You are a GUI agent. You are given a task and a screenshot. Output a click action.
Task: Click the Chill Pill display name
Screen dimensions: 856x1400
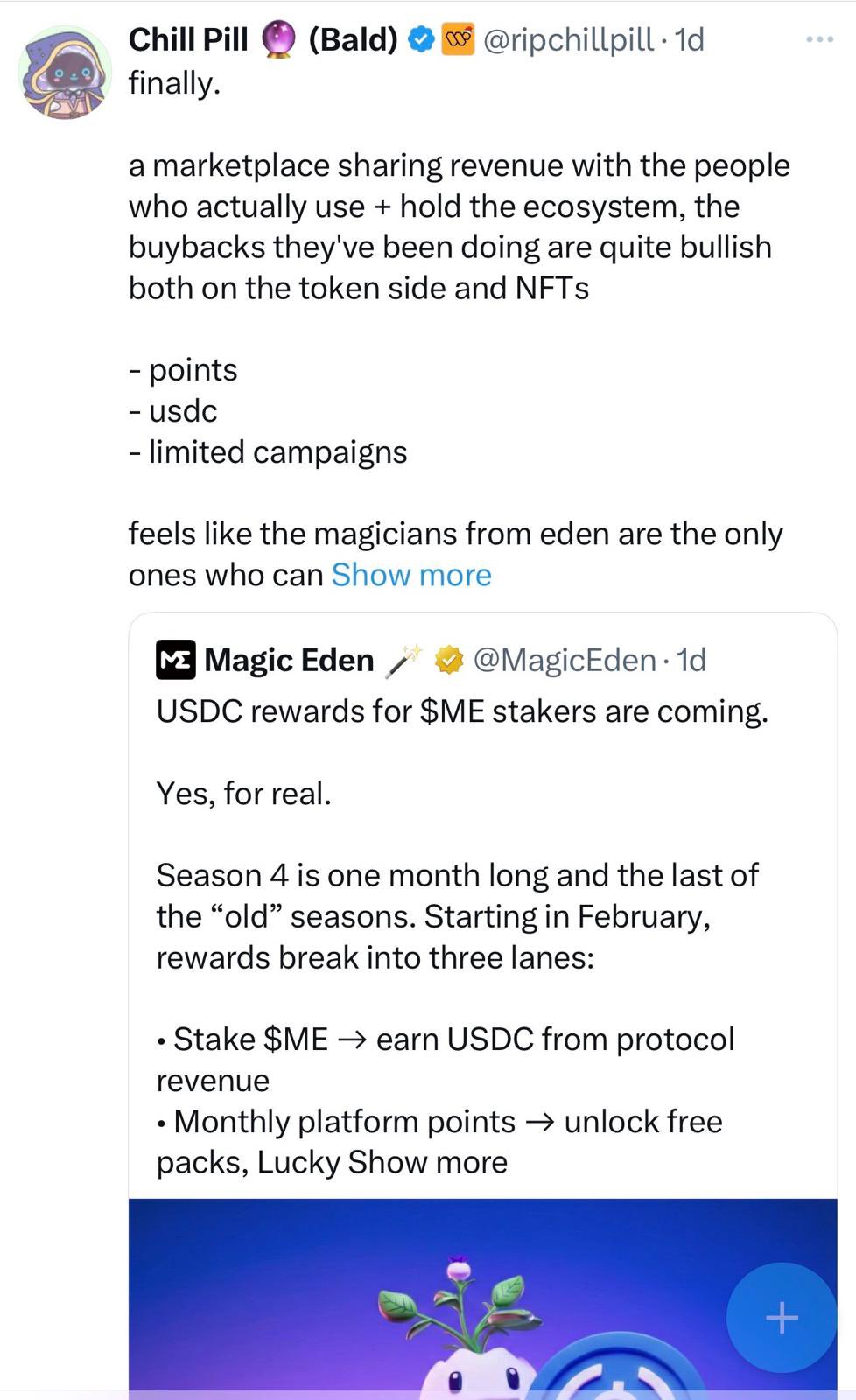tap(188, 39)
